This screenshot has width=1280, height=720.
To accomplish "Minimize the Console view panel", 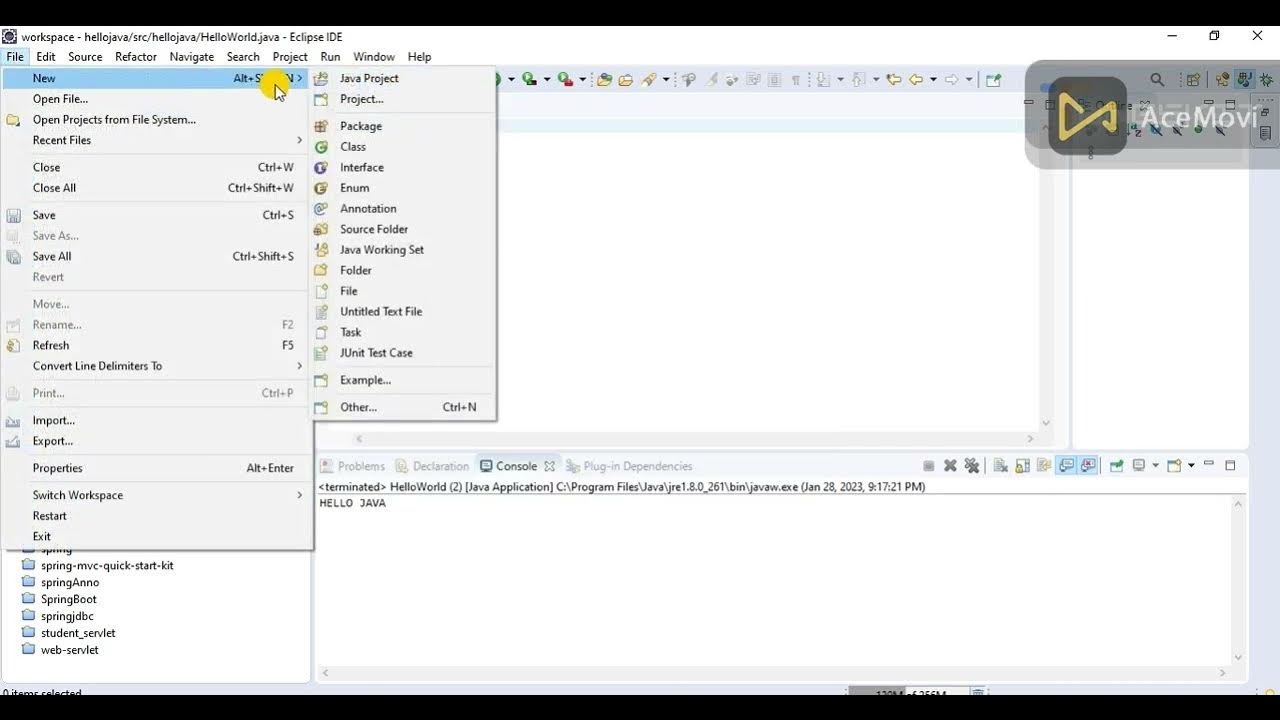I will [x=1208, y=465].
